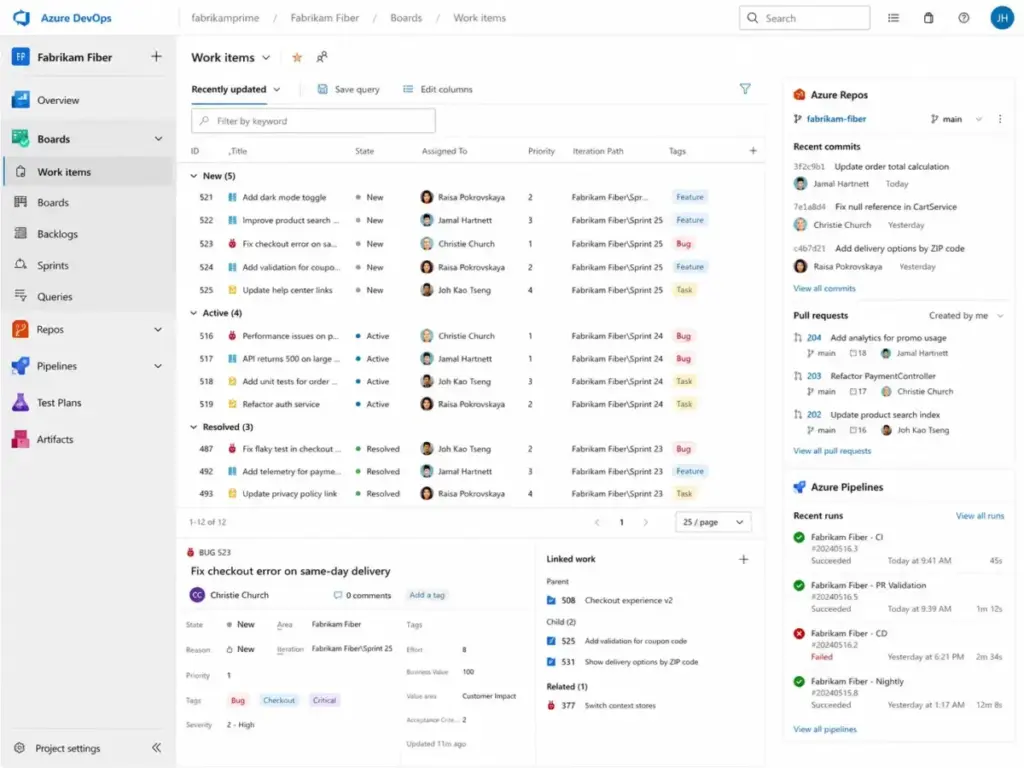The width and height of the screenshot is (1024, 768).
Task: Click fabrikamprime in breadcrumb
Action: point(225,18)
